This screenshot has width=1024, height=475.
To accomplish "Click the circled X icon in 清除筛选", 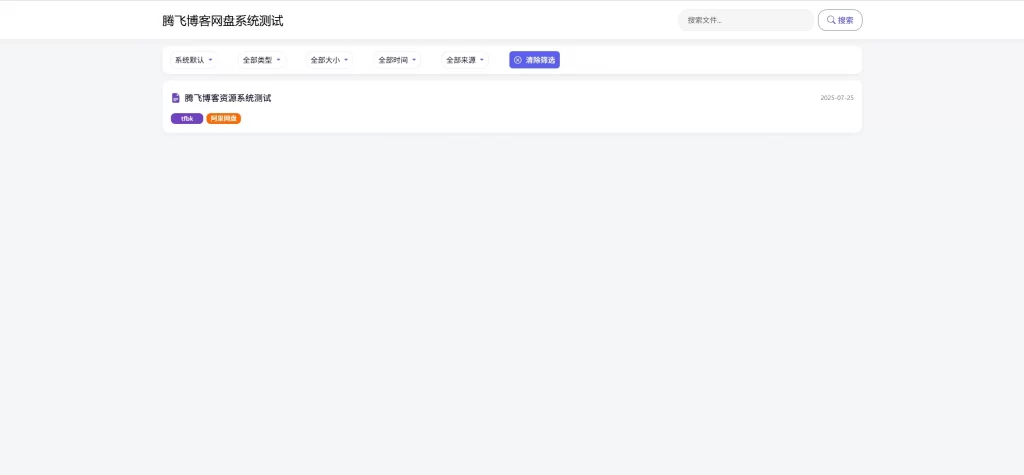I will click(518, 60).
